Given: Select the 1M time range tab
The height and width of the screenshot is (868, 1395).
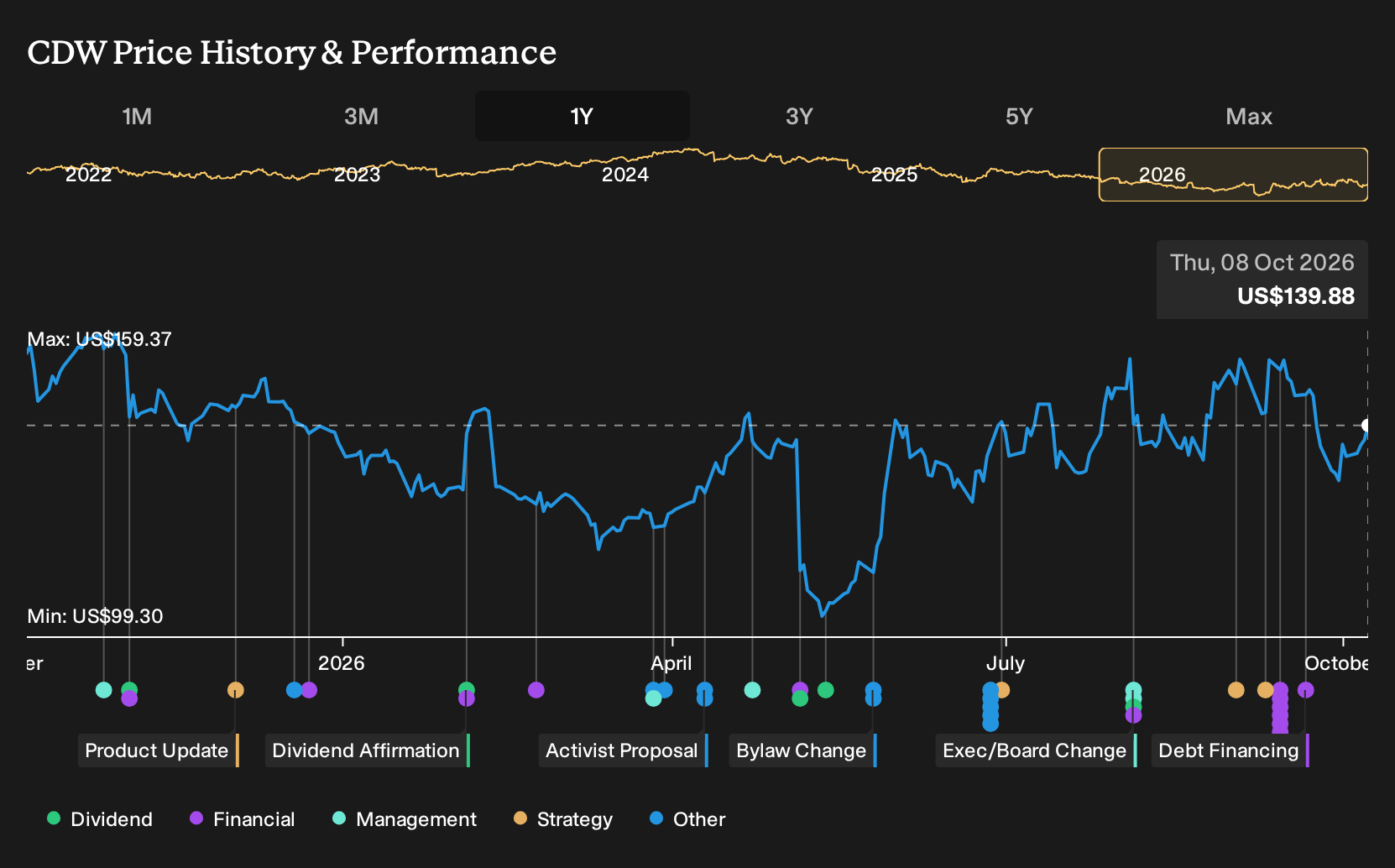Looking at the screenshot, I should [x=137, y=116].
